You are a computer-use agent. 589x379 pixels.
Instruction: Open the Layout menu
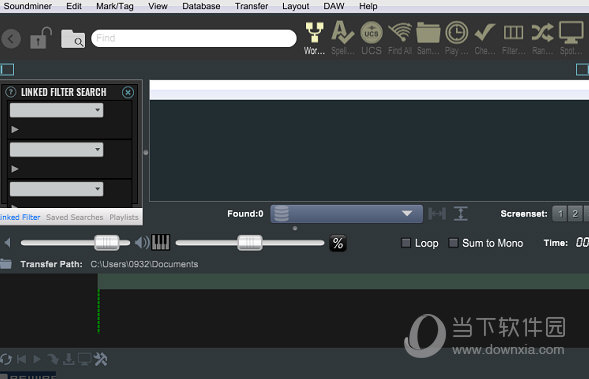tap(296, 6)
